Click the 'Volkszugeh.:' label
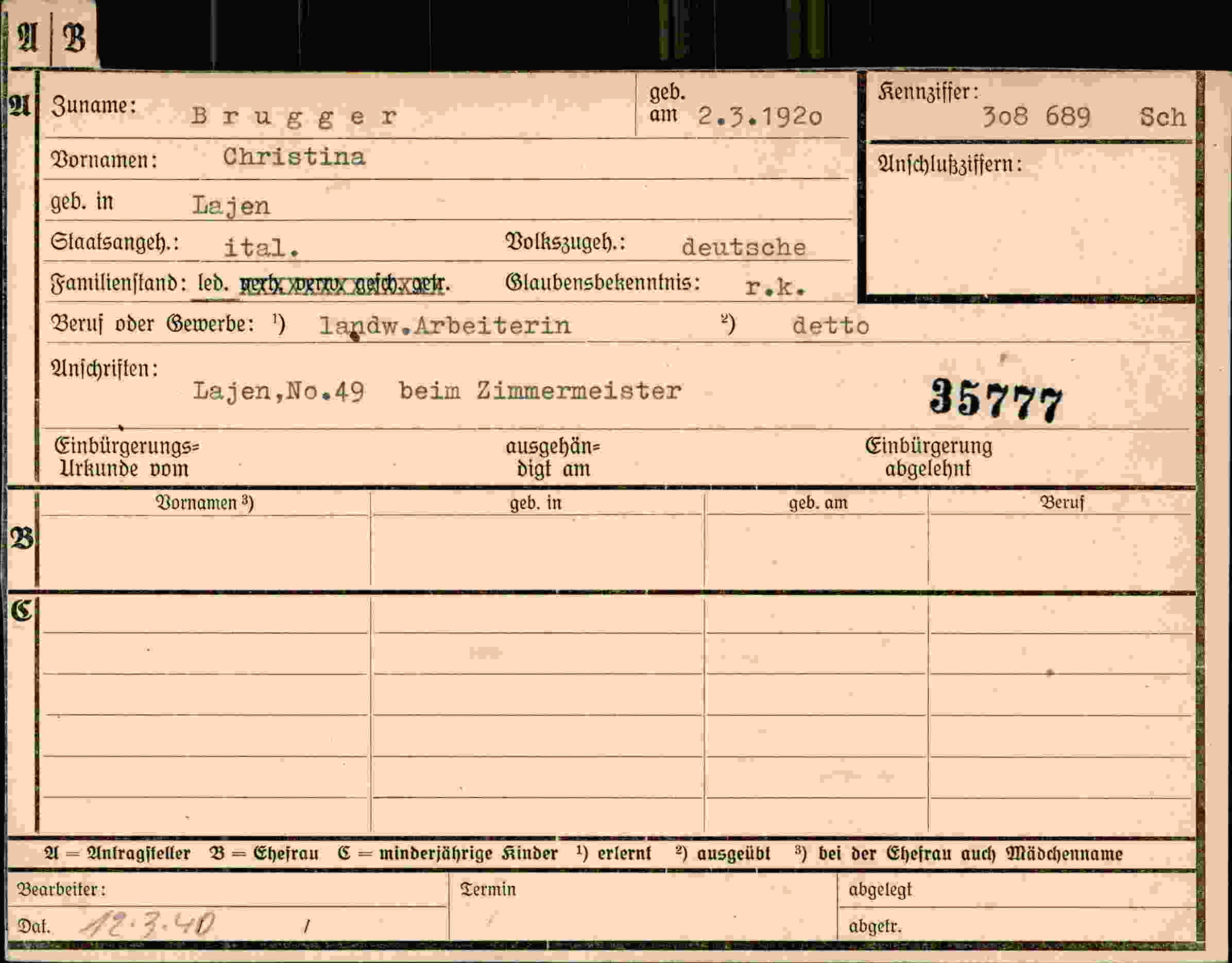The image size is (1232, 963). [565, 242]
